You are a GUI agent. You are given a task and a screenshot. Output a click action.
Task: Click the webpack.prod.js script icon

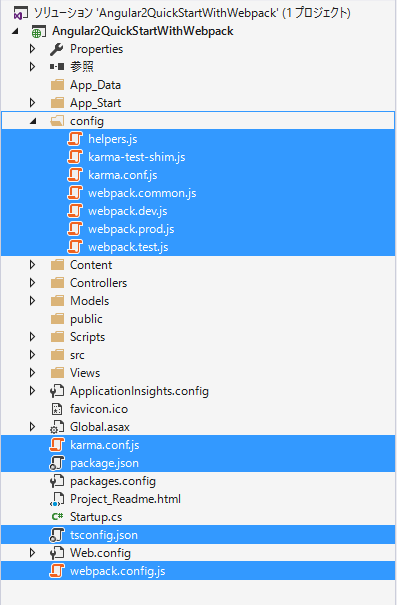click(x=75, y=229)
